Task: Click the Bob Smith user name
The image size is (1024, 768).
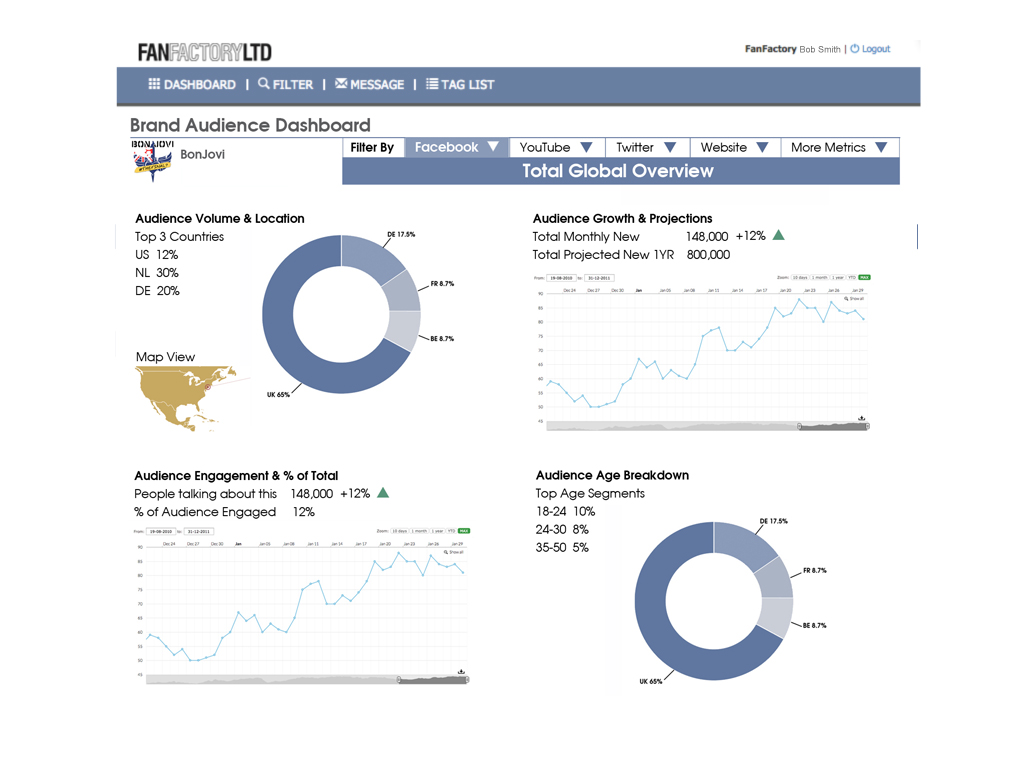Action: [820, 50]
